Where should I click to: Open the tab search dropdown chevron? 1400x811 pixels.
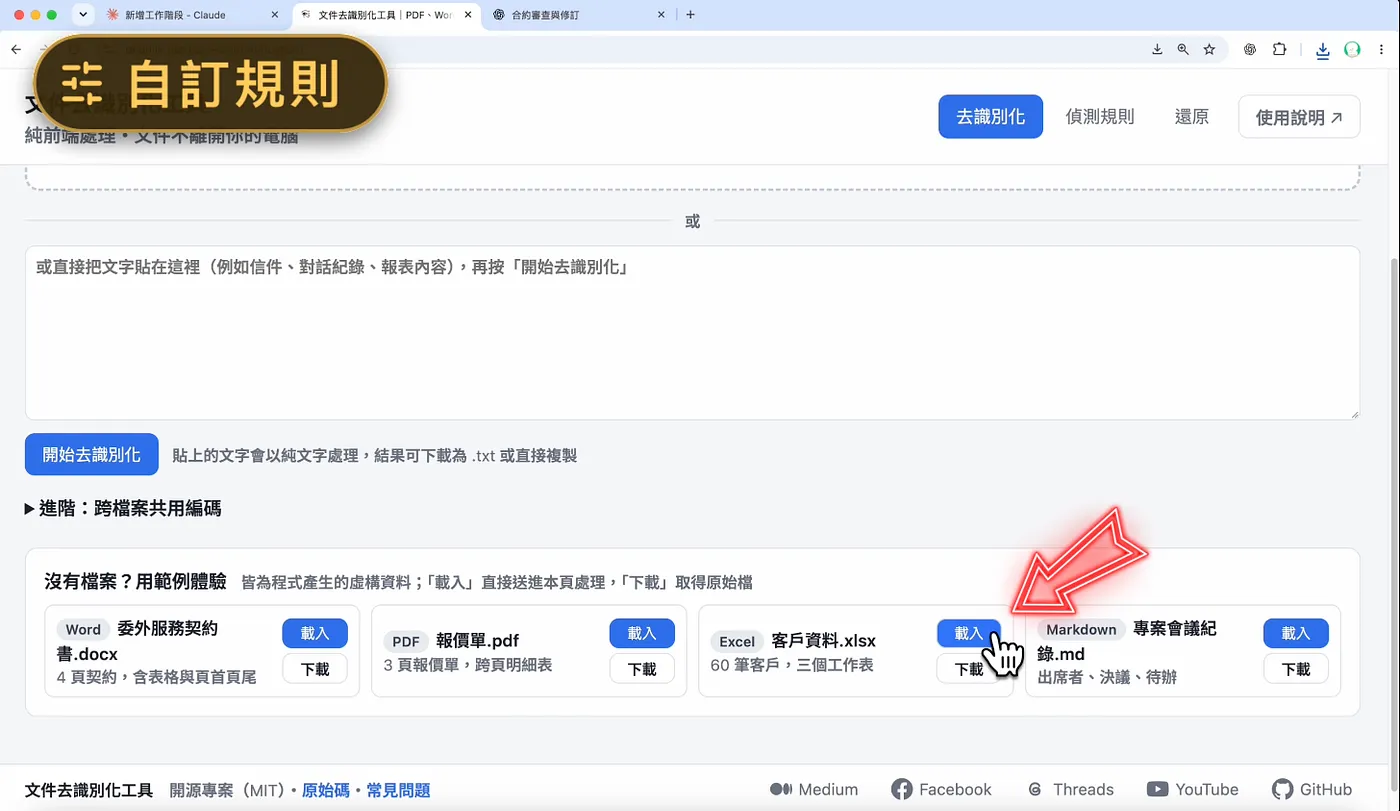pos(83,15)
